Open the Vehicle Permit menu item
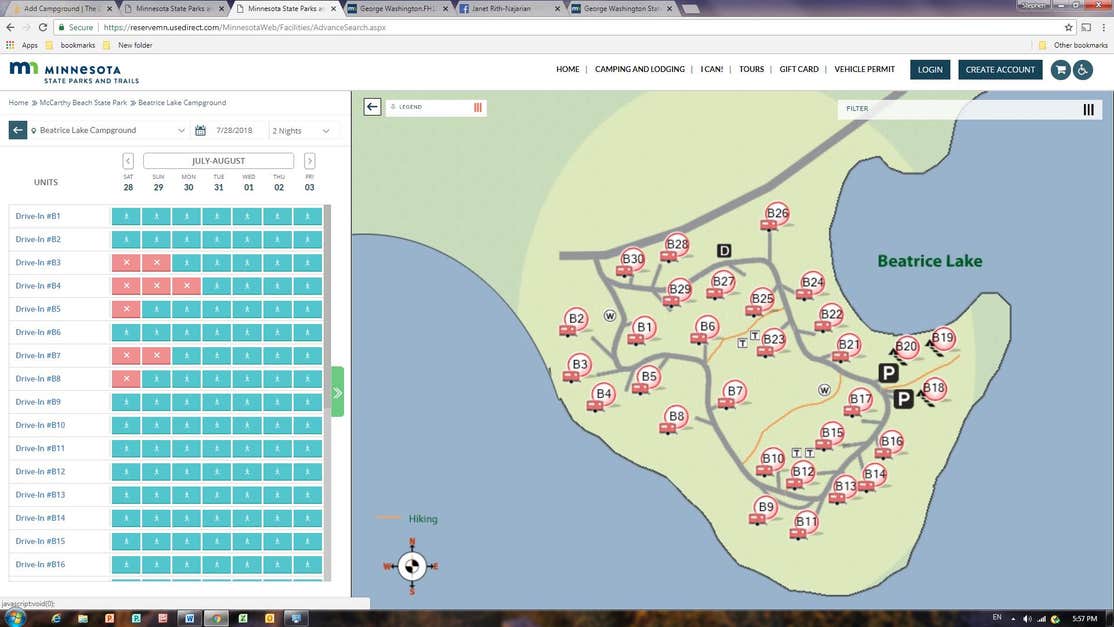The width and height of the screenshot is (1114, 627). click(864, 70)
